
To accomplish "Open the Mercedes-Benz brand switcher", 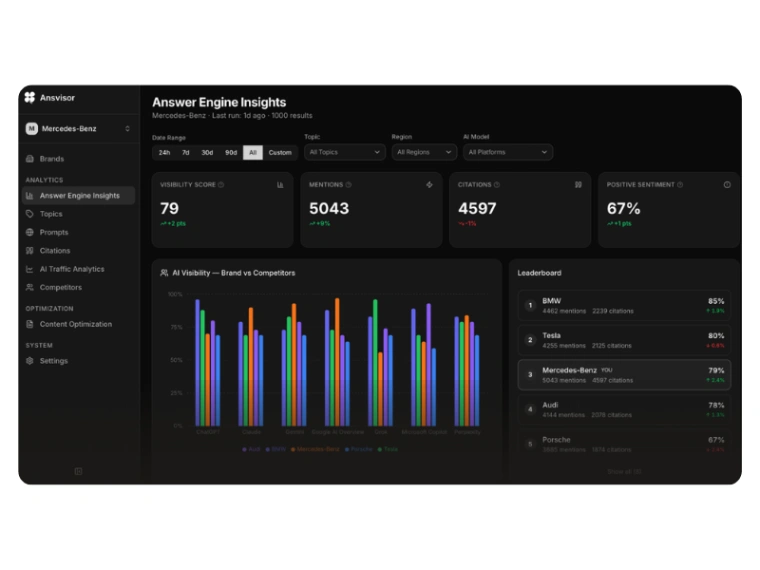I will 79,128.
